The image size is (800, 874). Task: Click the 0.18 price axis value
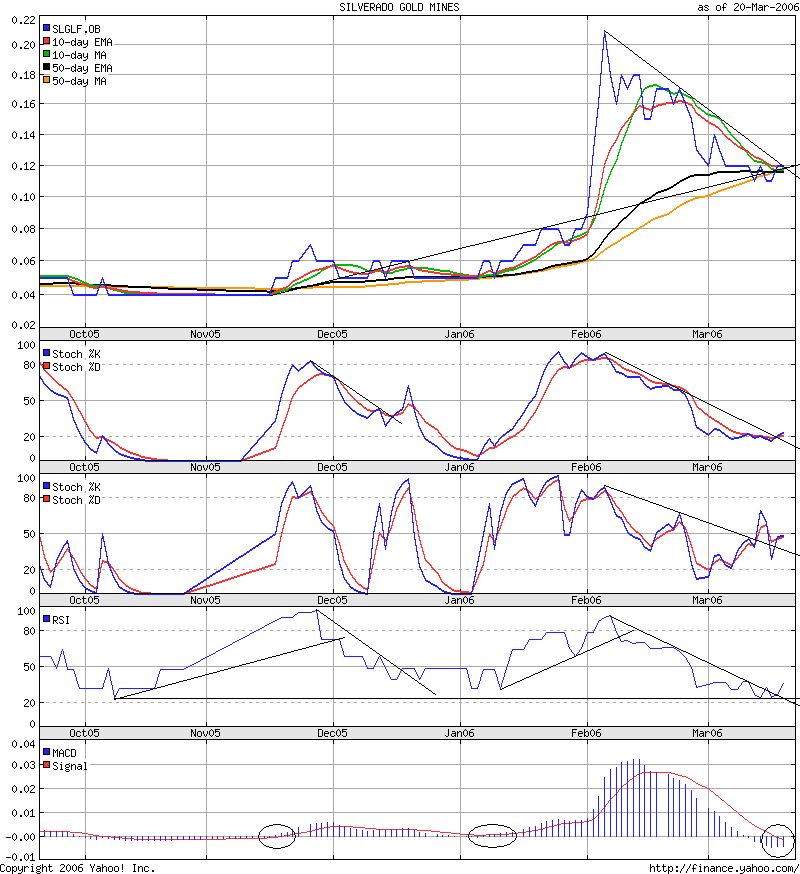point(23,75)
